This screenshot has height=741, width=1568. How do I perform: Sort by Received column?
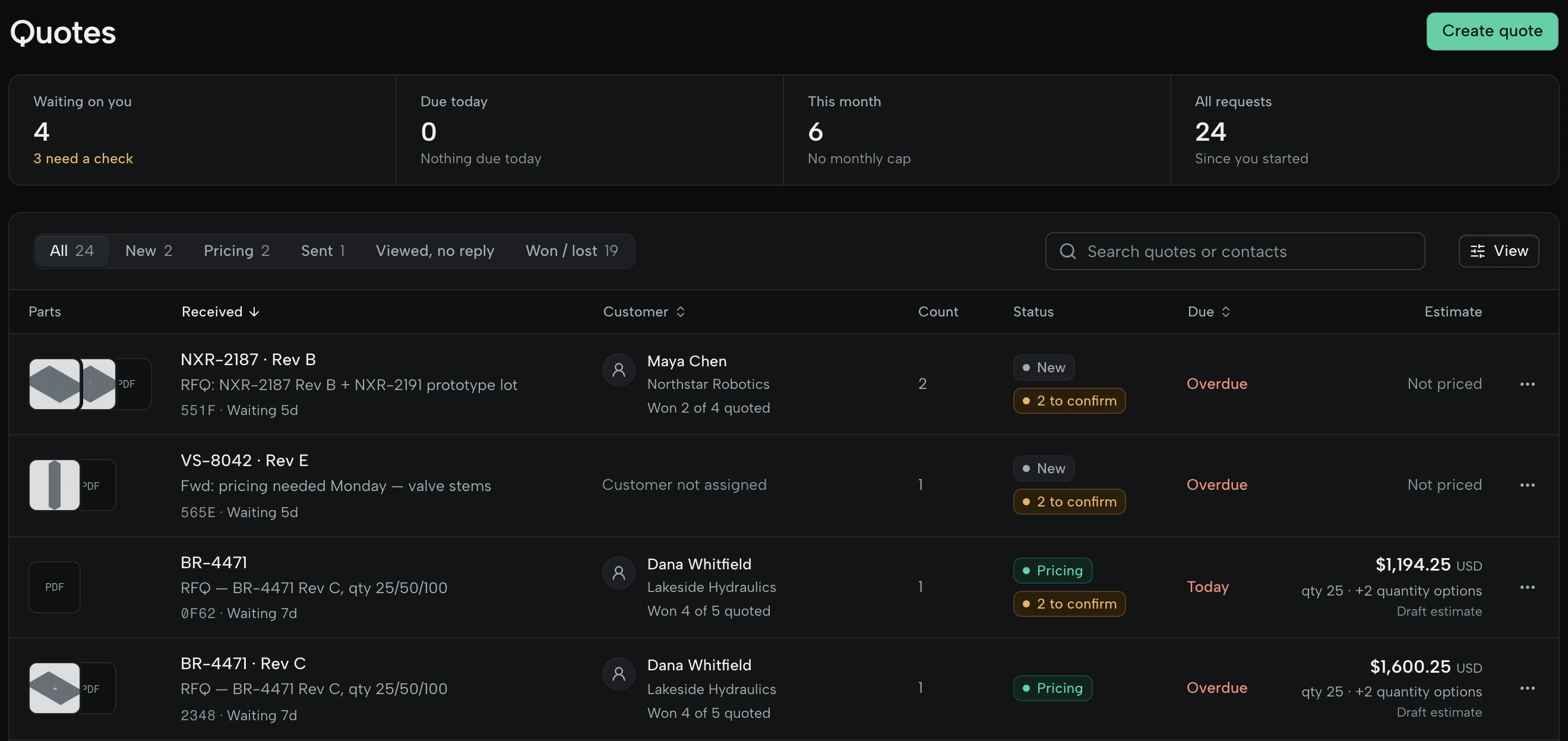tap(220, 312)
